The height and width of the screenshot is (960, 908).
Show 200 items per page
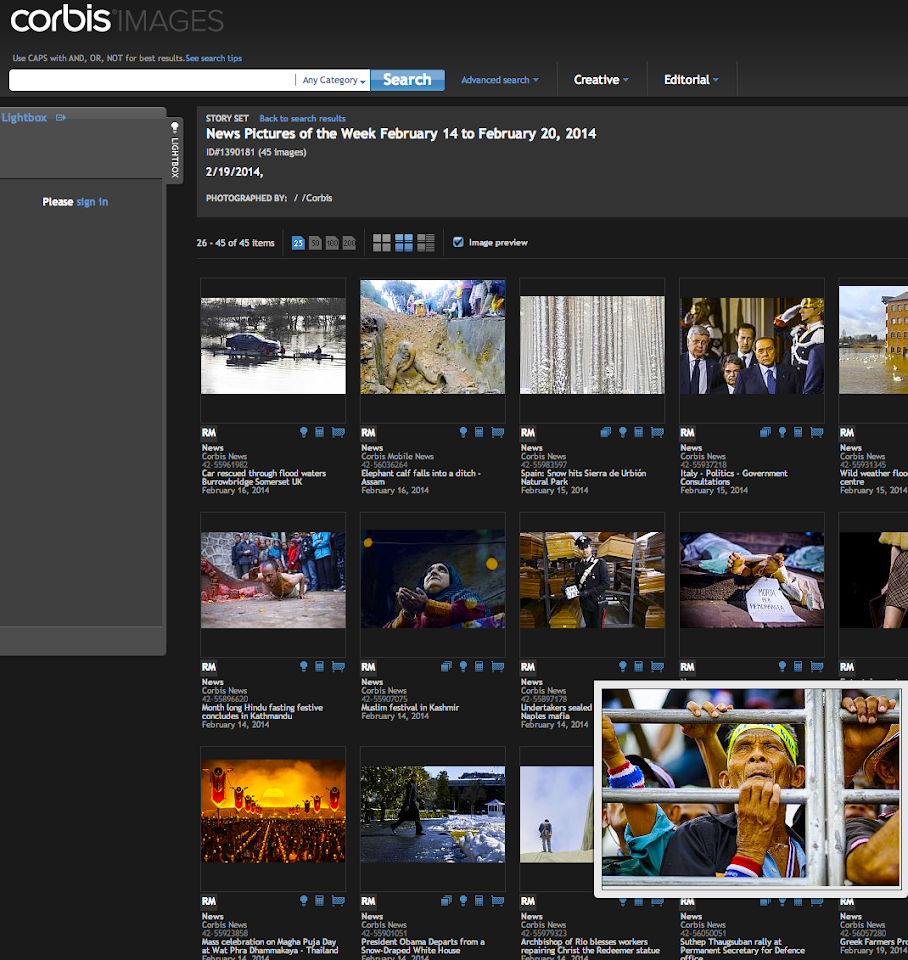(350, 243)
